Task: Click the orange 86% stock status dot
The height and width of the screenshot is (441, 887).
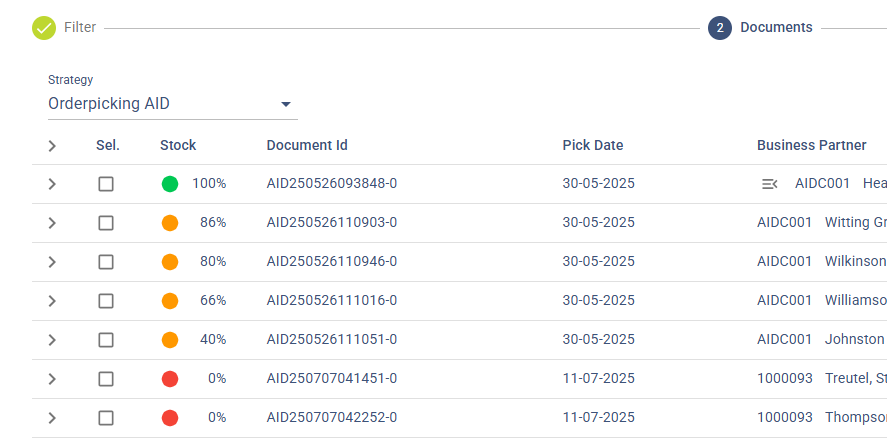Action: click(x=170, y=223)
